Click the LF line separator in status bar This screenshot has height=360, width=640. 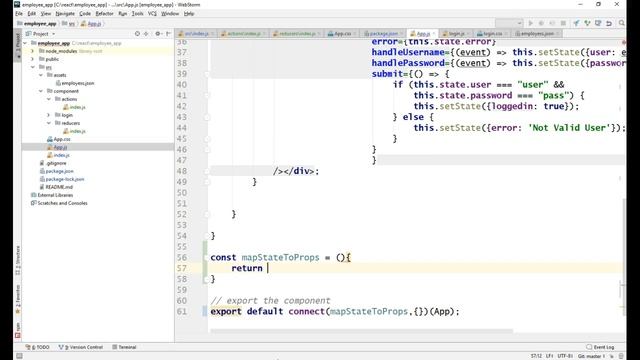(550, 356)
